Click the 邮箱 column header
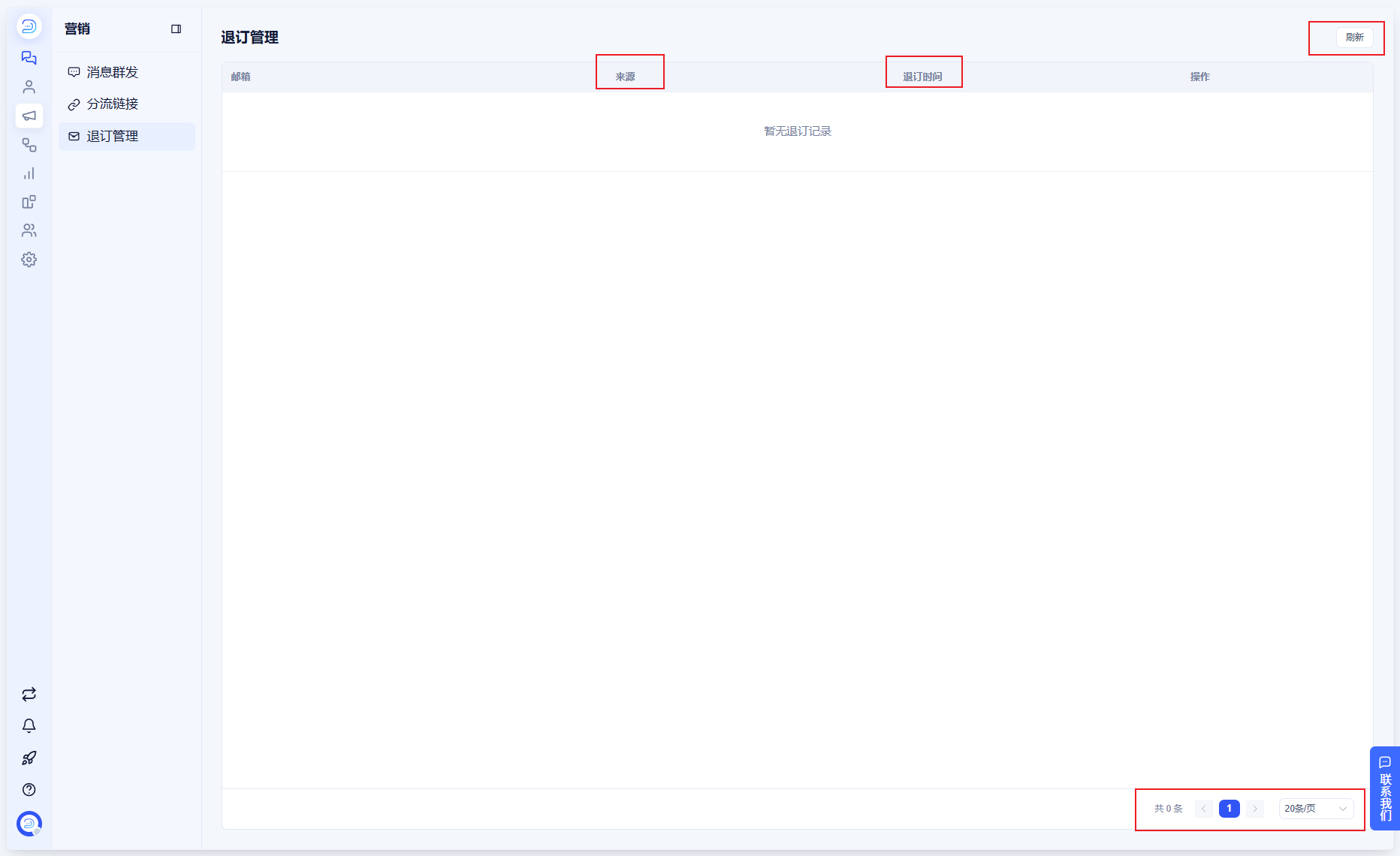1400x856 pixels. tap(240, 77)
